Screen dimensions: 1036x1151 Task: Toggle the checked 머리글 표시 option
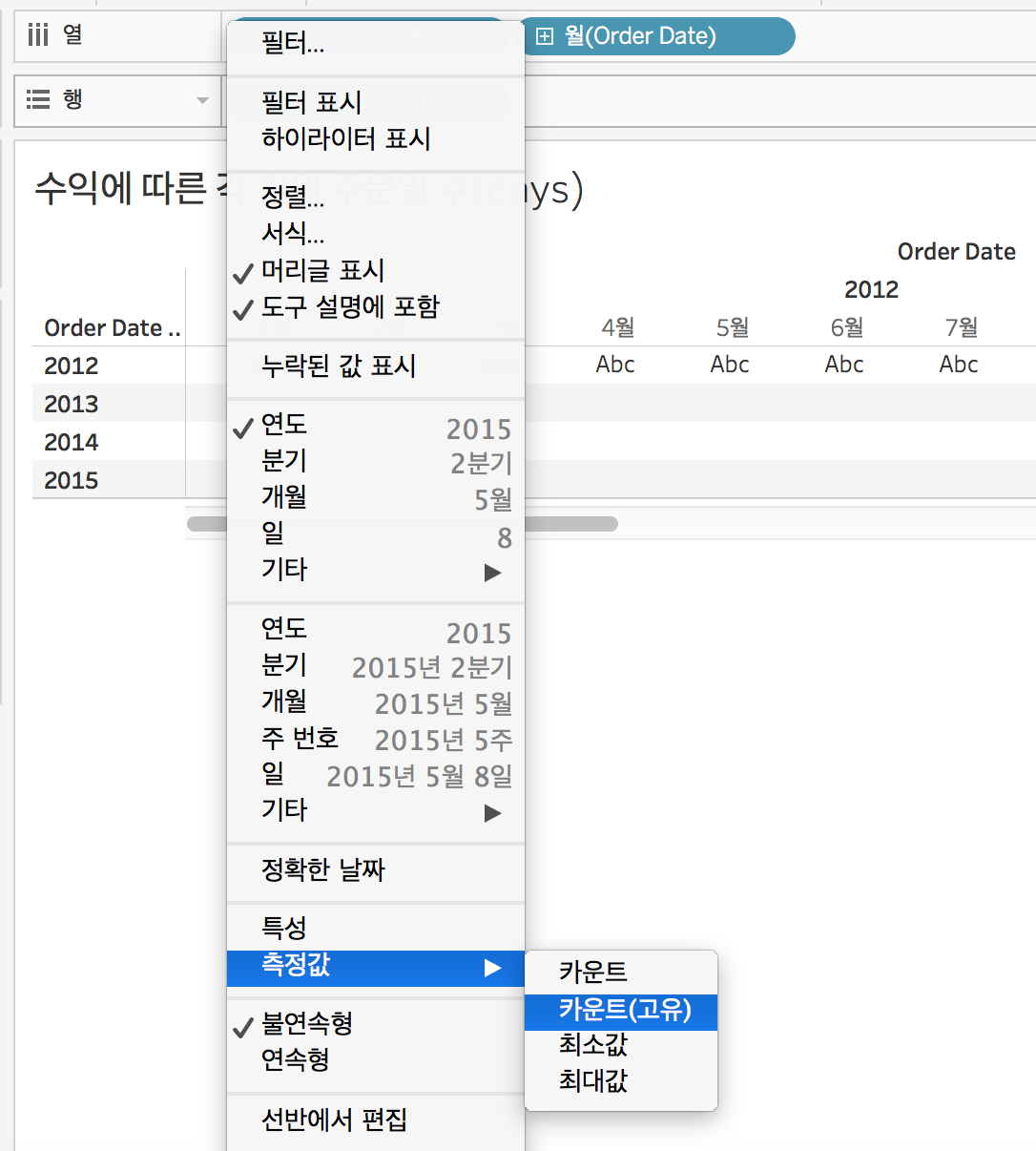pyautogui.click(x=376, y=270)
